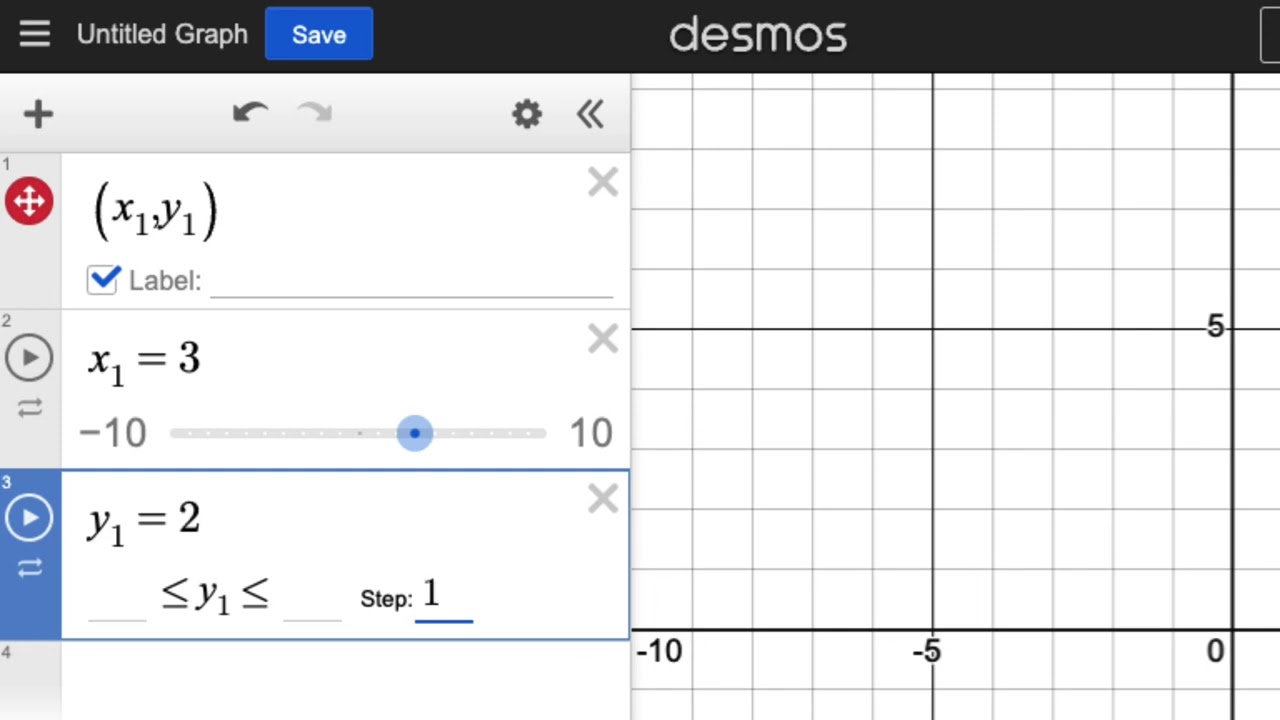The width and height of the screenshot is (1280, 720).
Task: Play the y1 slider animation
Action: (29, 518)
